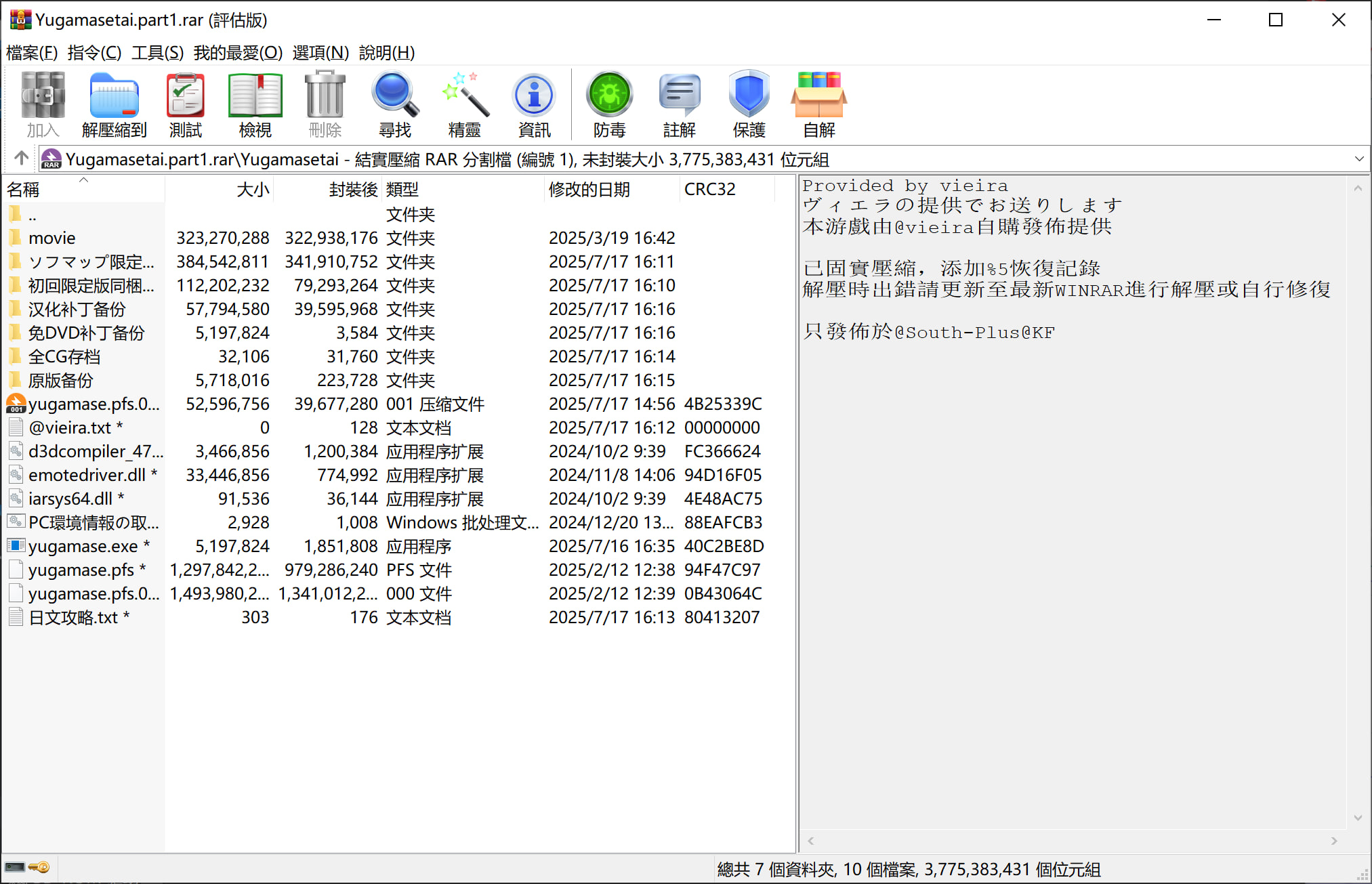Viewport: 1372px width, 884px height.
Task: Expand the archive path dropdown arrow
Action: (x=1358, y=159)
